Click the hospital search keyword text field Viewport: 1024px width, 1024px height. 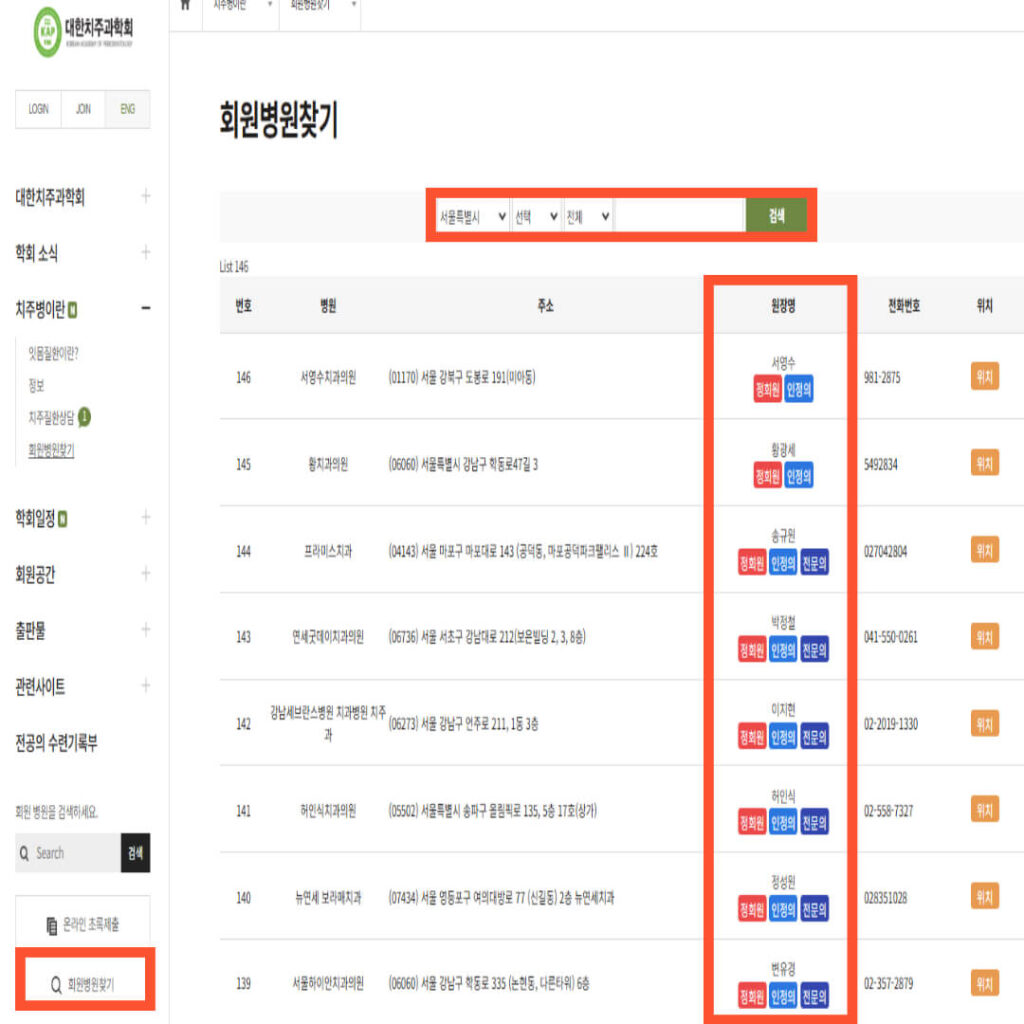tap(679, 216)
